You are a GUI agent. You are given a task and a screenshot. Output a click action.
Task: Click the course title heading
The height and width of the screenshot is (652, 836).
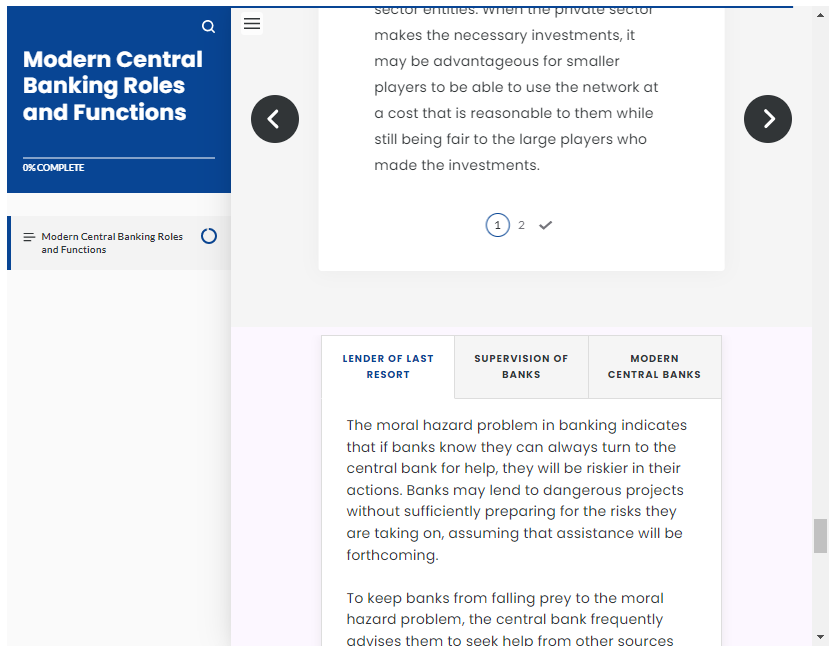[113, 86]
